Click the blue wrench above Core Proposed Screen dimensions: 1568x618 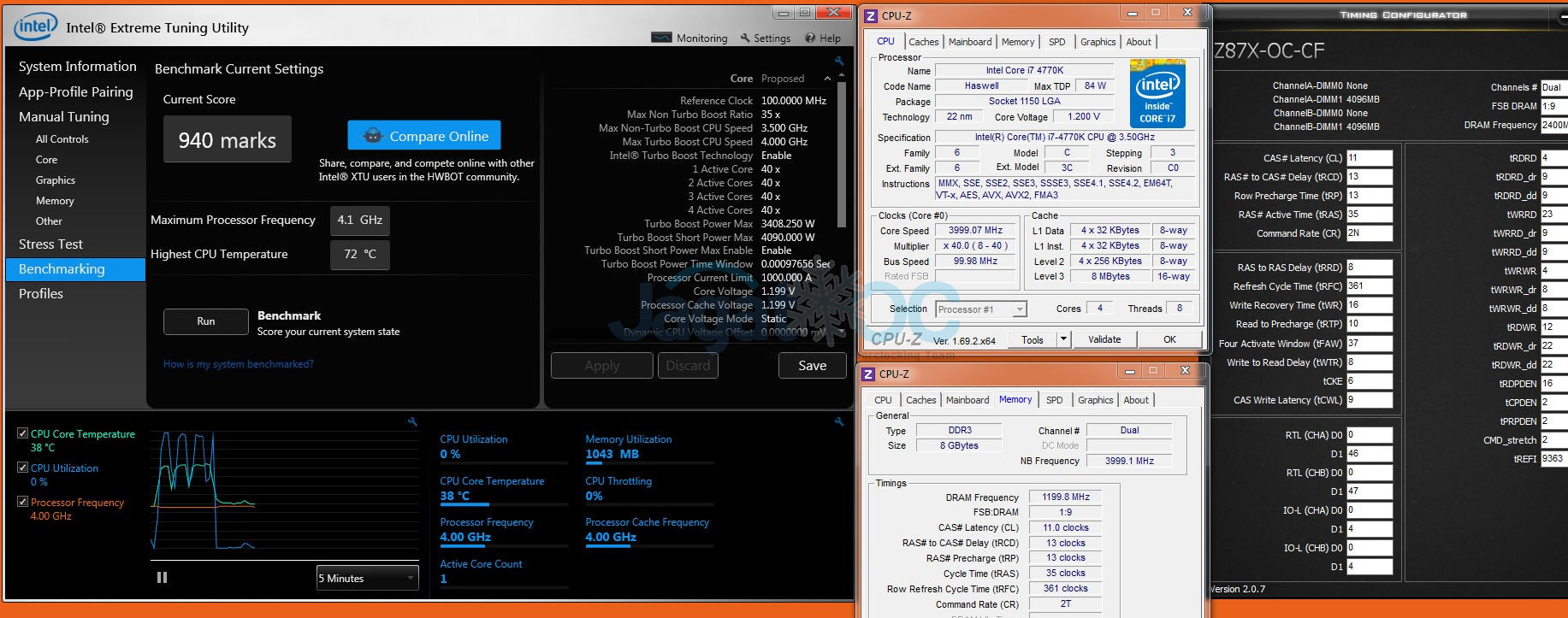tap(839, 62)
